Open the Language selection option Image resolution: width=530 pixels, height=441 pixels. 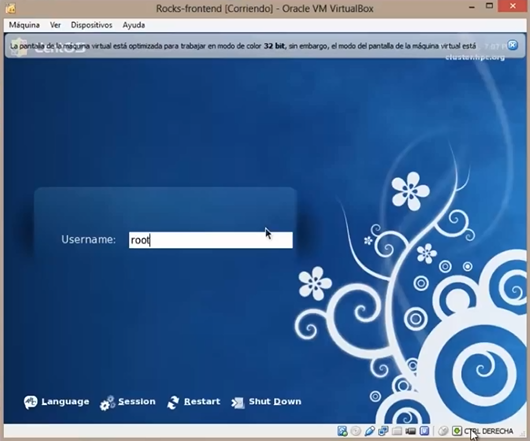tap(56, 402)
